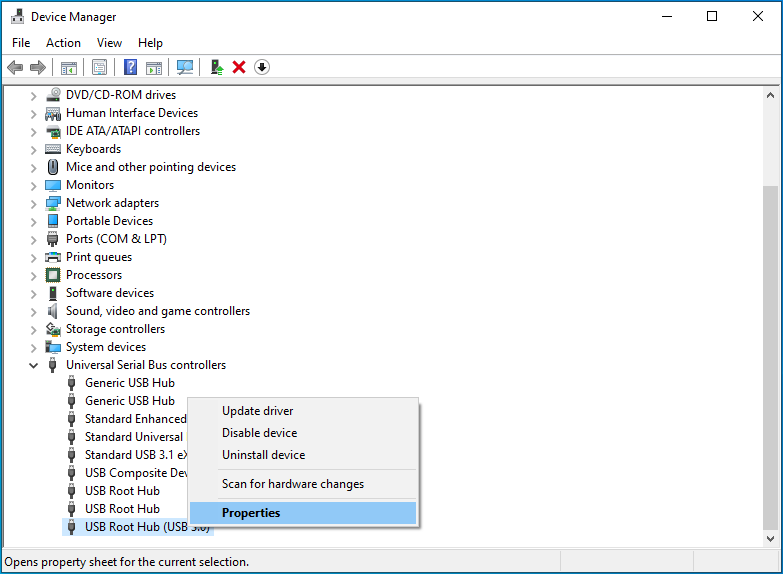Select the first Generic USB Hub device

[x=129, y=383]
